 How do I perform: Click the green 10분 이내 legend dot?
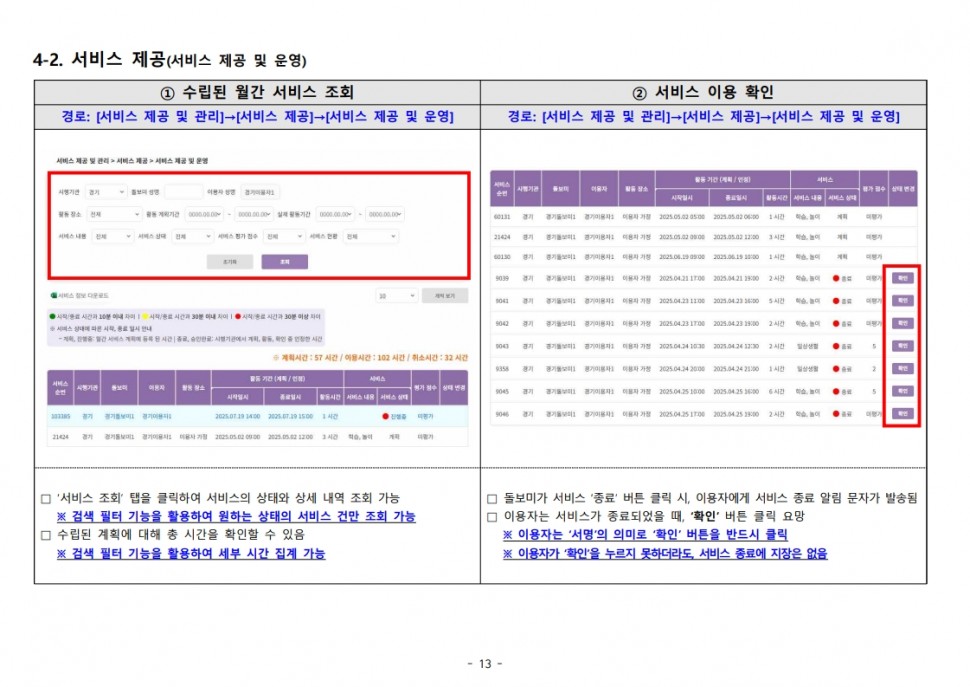point(52,316)
